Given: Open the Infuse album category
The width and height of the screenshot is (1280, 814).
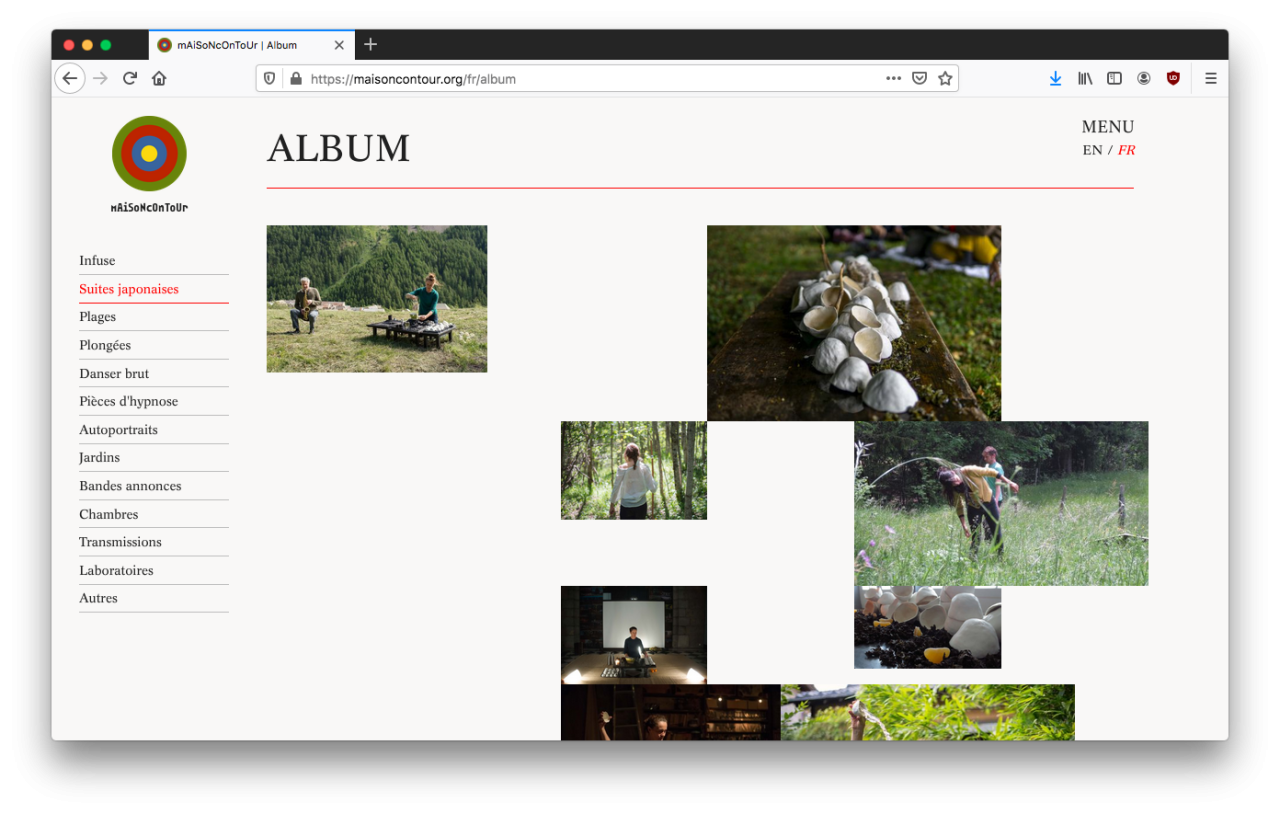Looking at the screenshot, I should pyautogui.click(x=97, y=261).
